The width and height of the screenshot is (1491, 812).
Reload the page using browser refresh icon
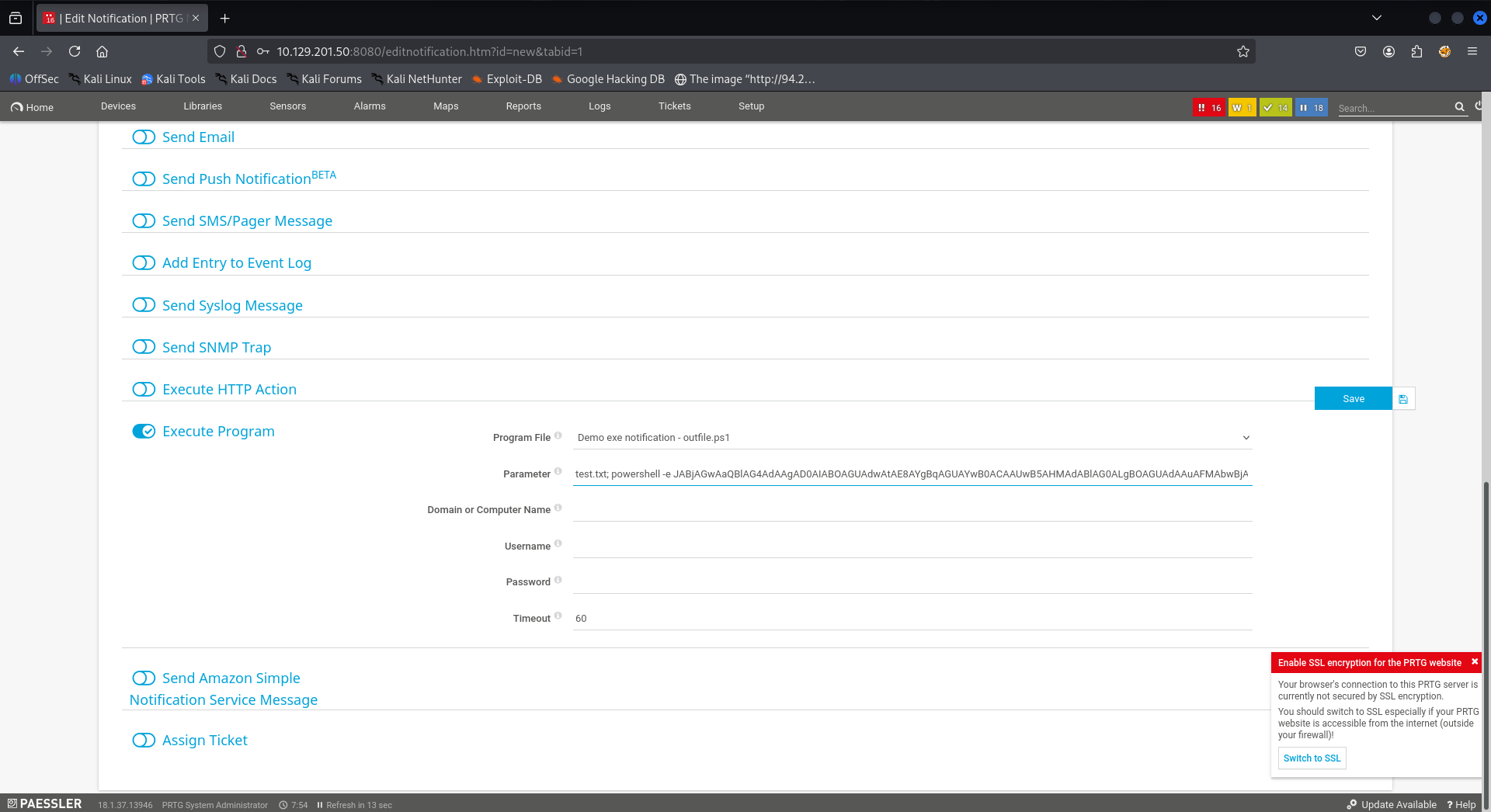[x=75, y=51]
